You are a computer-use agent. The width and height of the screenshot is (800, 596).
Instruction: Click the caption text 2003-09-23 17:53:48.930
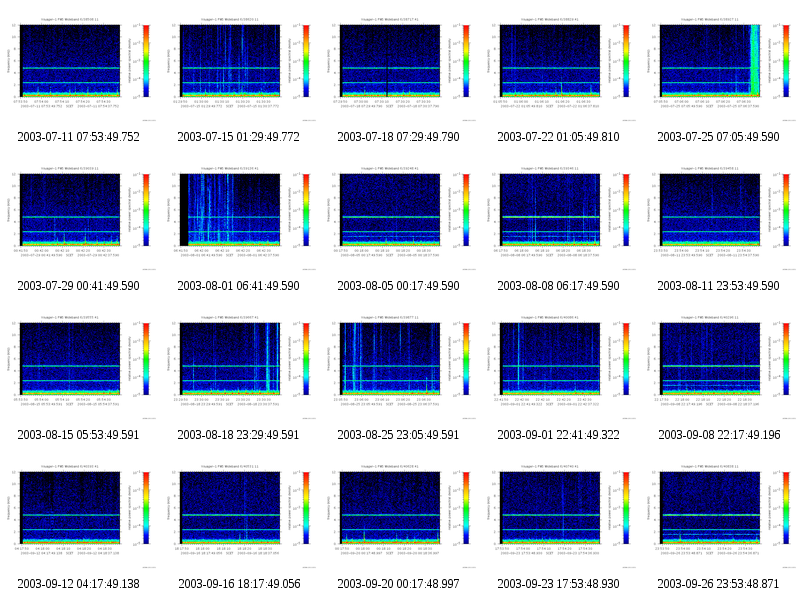tap(558, 584)
